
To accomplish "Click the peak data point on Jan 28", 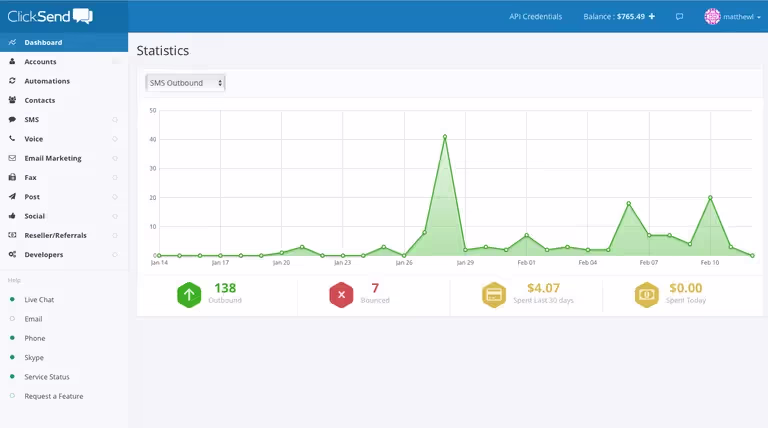I will pyautogui.click(x=445, y=137).
